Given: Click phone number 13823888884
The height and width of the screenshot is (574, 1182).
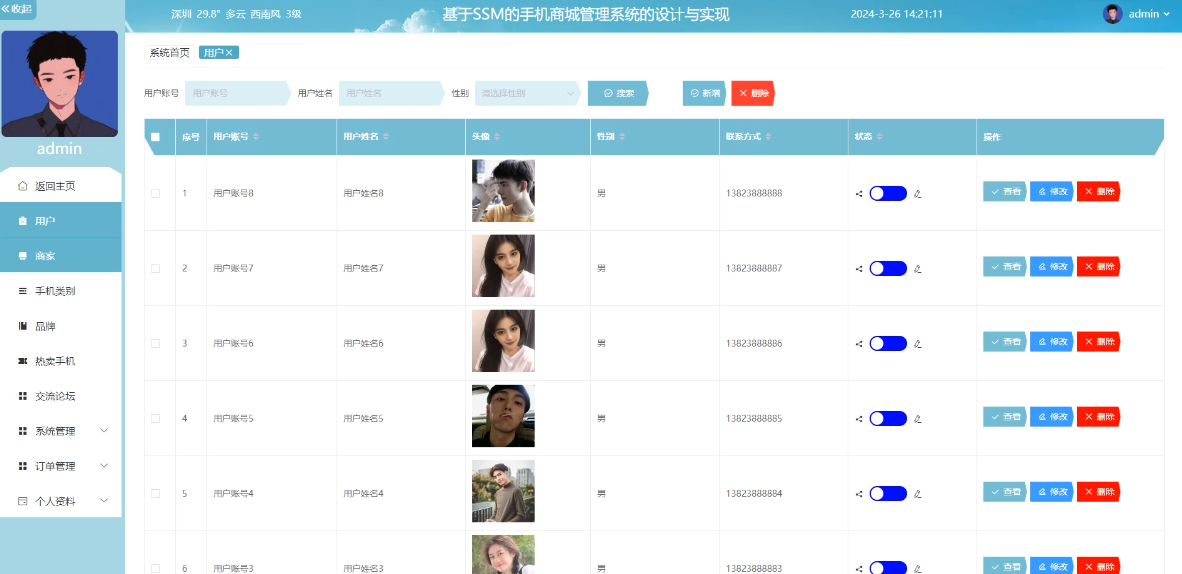Looking at the screenshot, I should point(754,493).
